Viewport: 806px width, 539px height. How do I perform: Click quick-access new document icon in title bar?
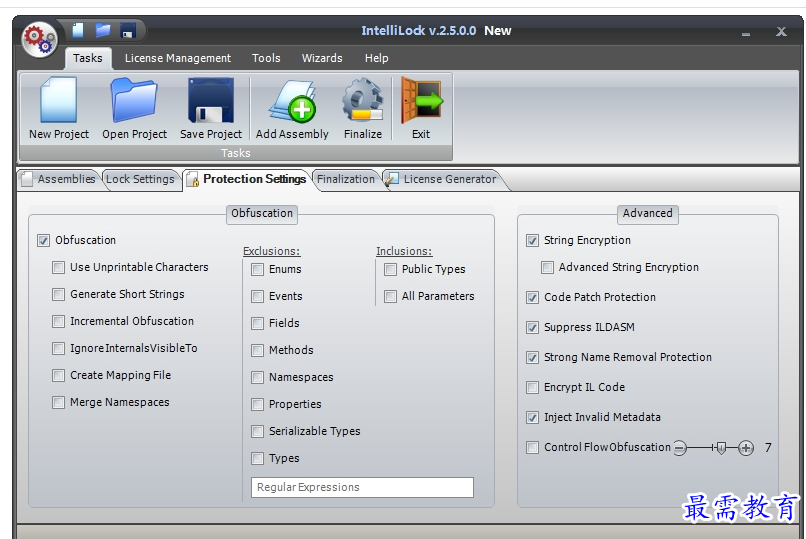click(x=78, y=30)
